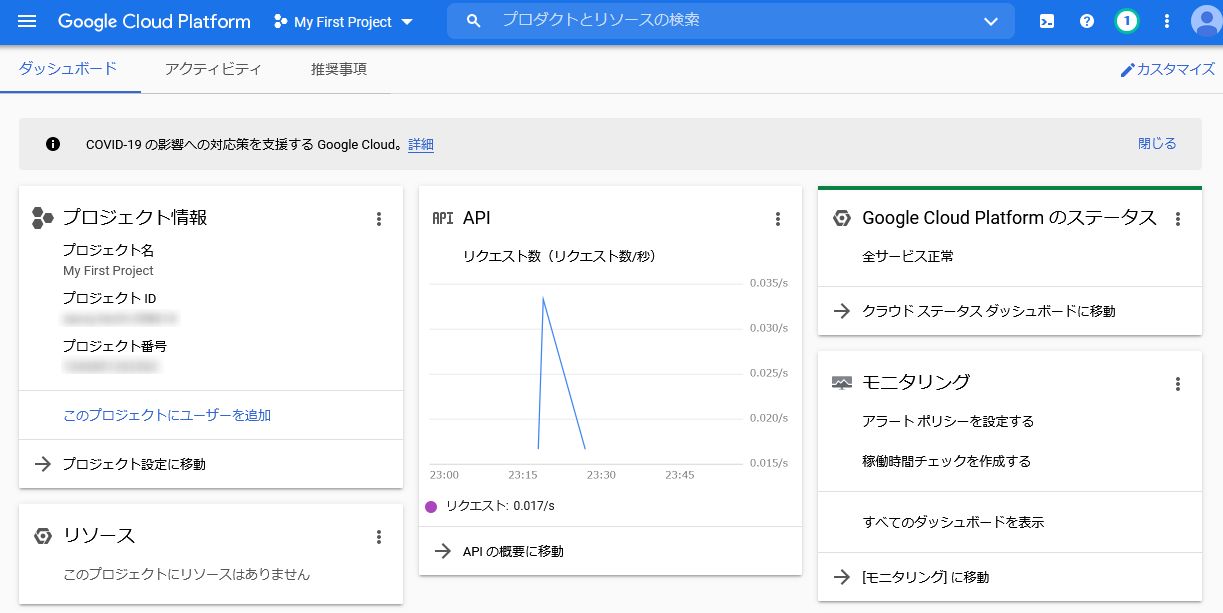
Task: Open the 推奨事項 tab
Action: 340,69
